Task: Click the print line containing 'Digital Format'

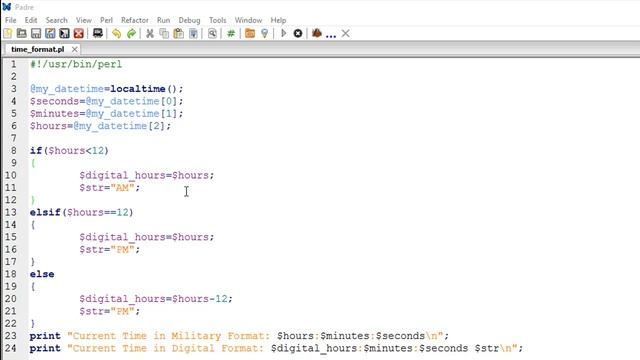Action: 276,348
